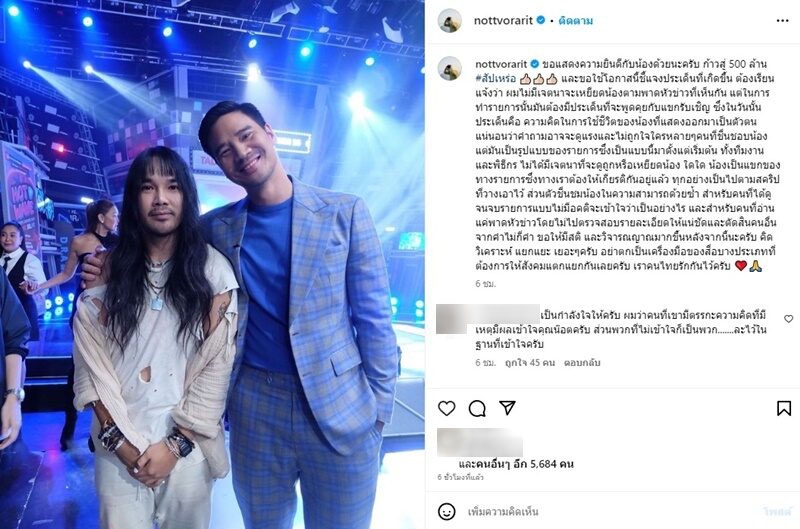View the ถูกใจ 45 คน comment likes
The height and width of the screenshot is (529, 800).
[x=530, y=363]
